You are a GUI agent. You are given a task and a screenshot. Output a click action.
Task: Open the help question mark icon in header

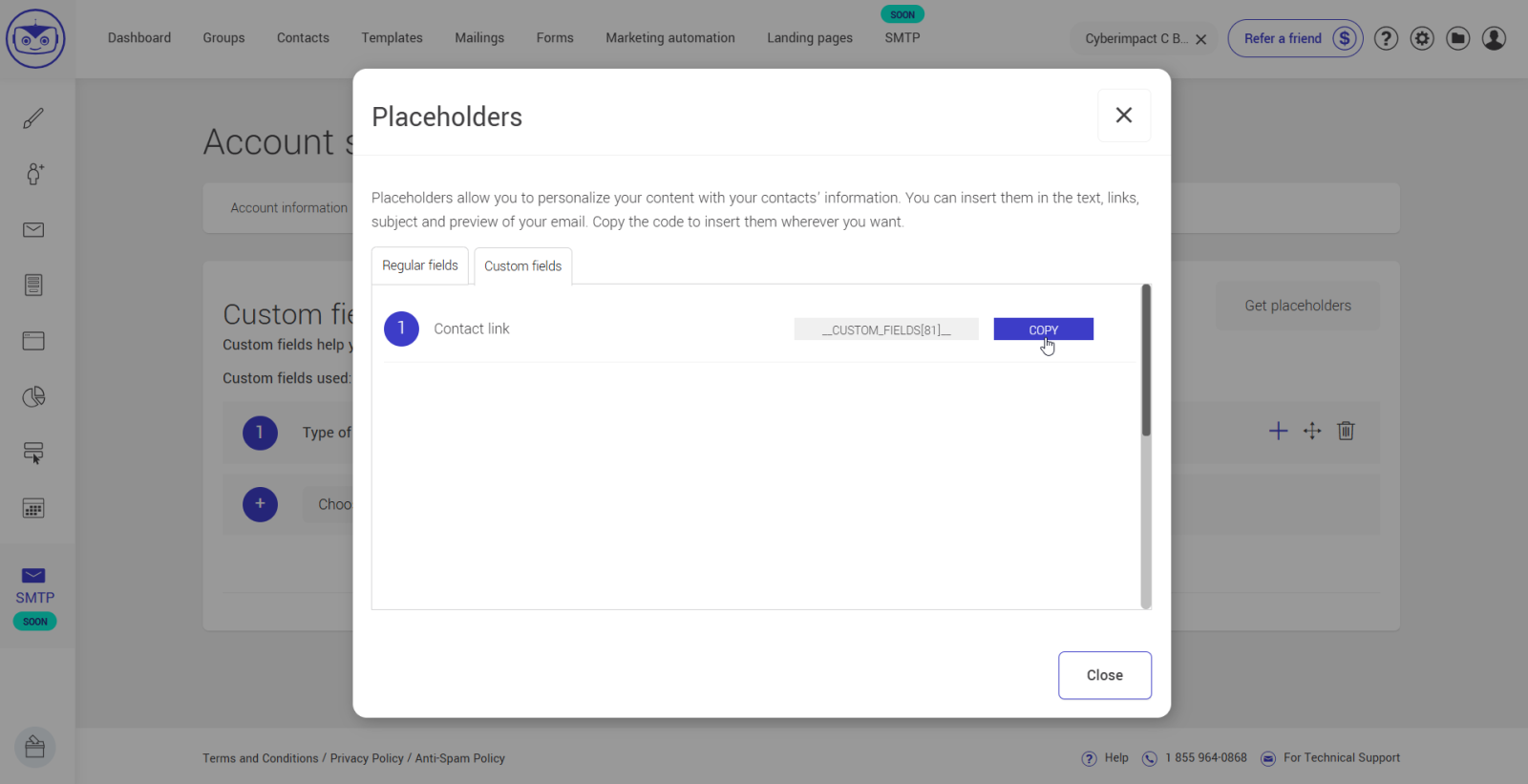click(x=1386, y=38)
